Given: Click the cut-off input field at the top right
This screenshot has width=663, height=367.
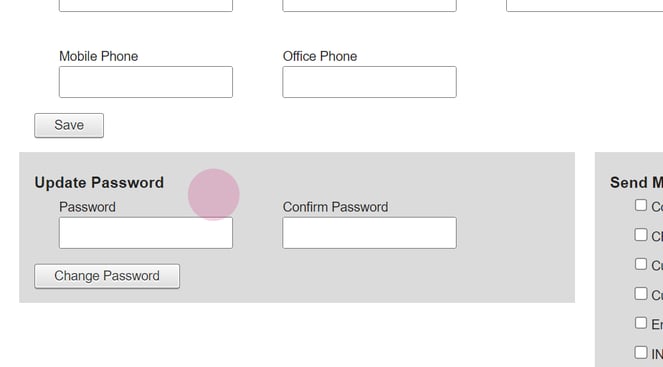Looking at the screenshot, I should [584, 5].
